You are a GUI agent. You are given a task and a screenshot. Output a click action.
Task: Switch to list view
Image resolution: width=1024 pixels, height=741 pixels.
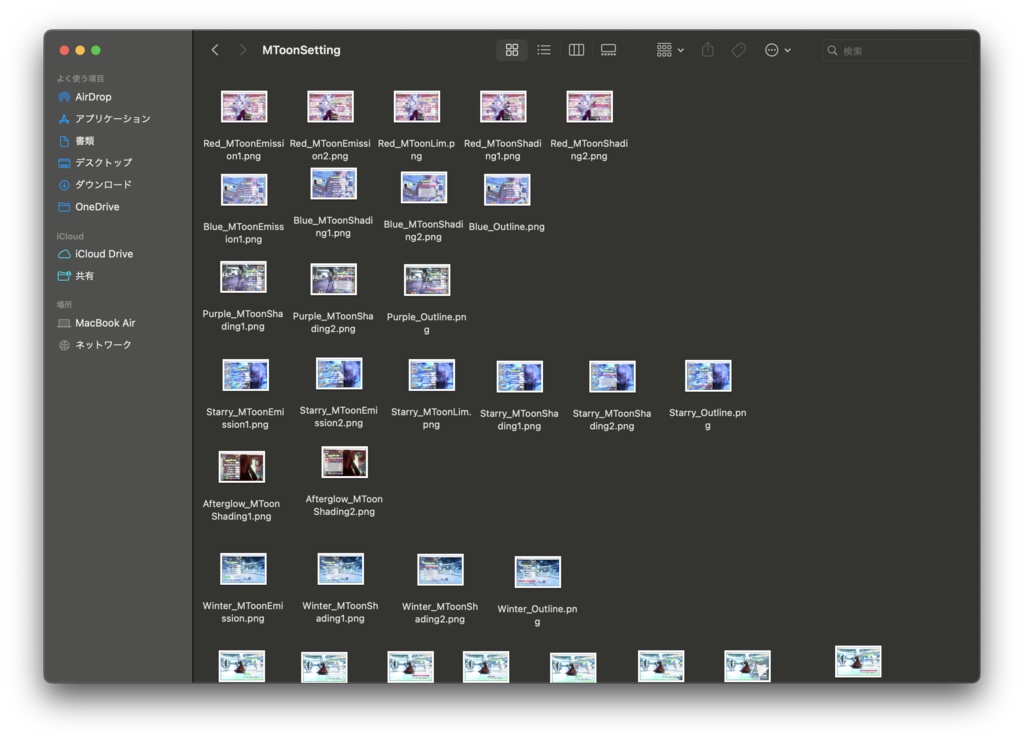544,50
